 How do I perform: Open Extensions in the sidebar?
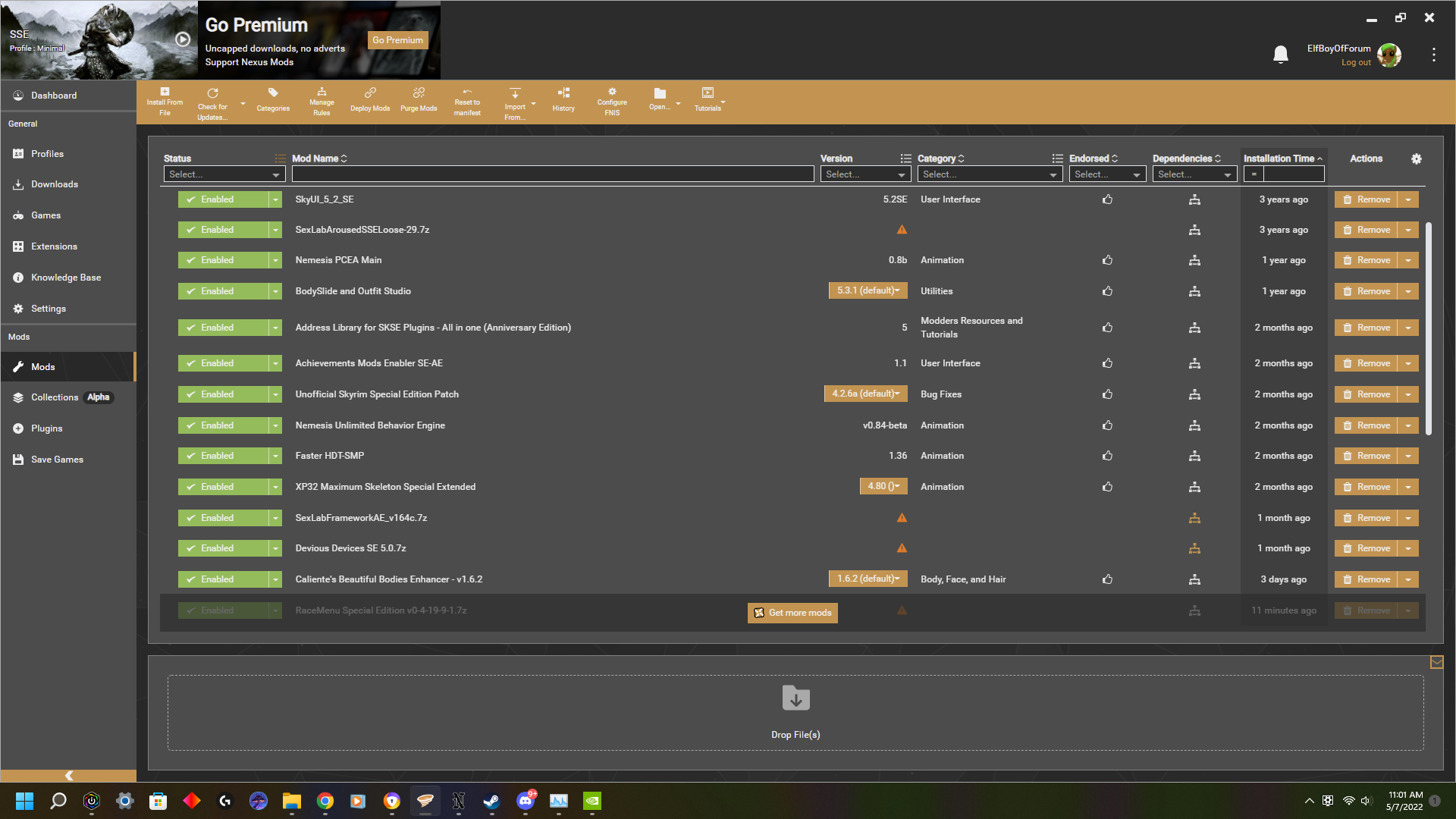click(68, 246)
